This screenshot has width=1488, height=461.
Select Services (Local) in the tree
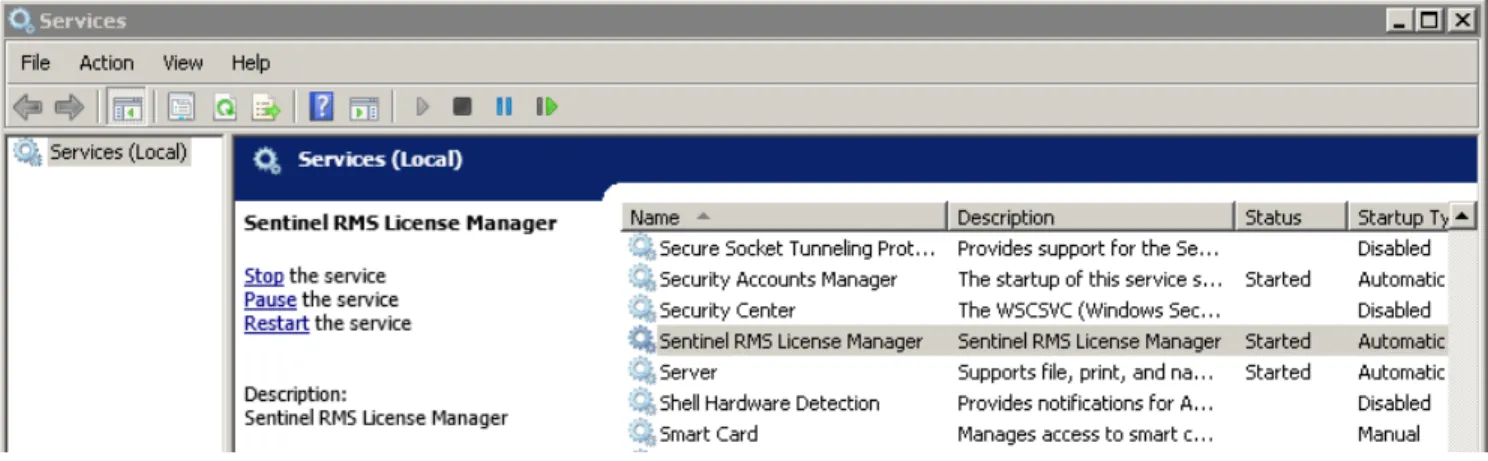[x=118, y=152]
